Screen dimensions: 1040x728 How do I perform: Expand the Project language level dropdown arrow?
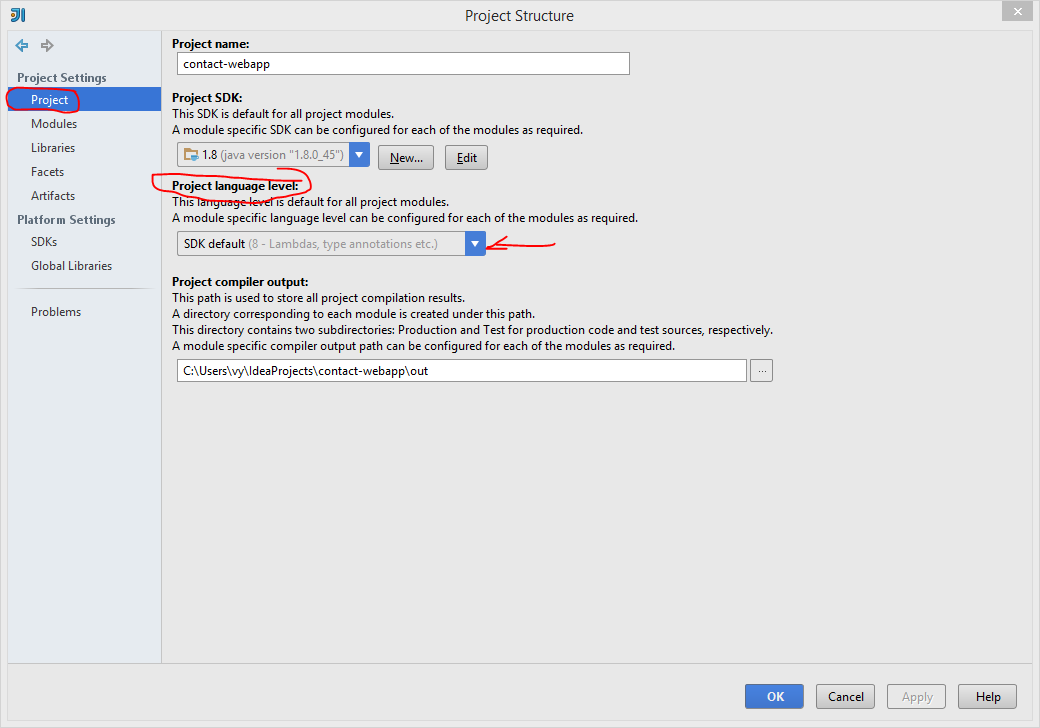(x=475, y=244)
